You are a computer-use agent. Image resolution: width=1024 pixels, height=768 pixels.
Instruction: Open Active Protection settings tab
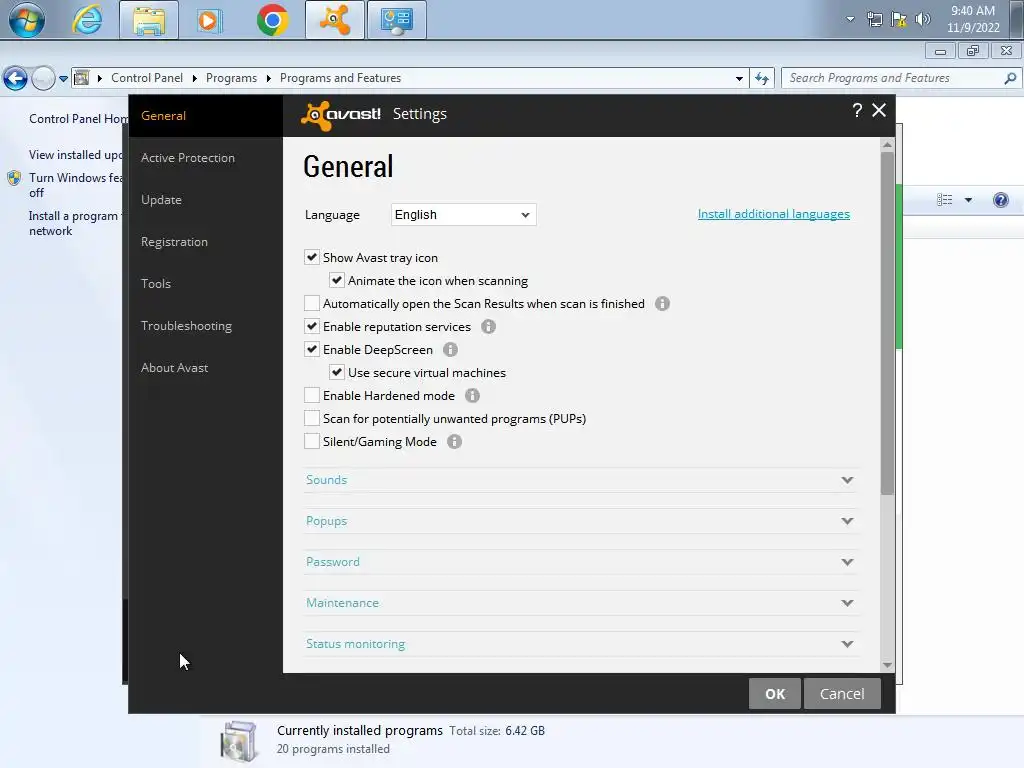188,158
